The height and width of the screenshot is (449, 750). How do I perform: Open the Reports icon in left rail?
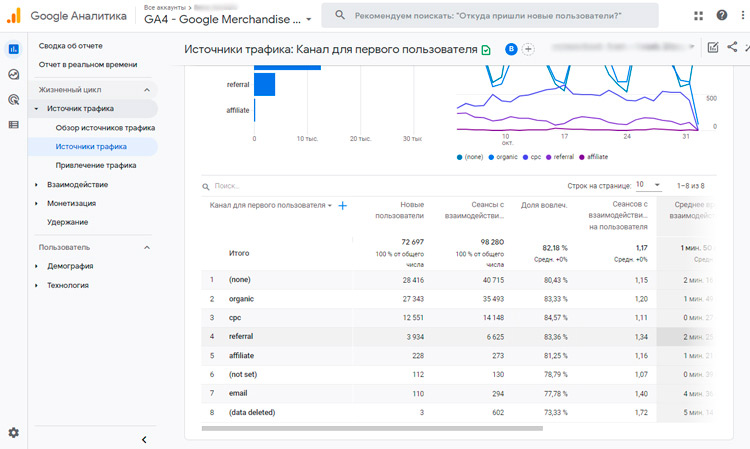coord(14,48)
